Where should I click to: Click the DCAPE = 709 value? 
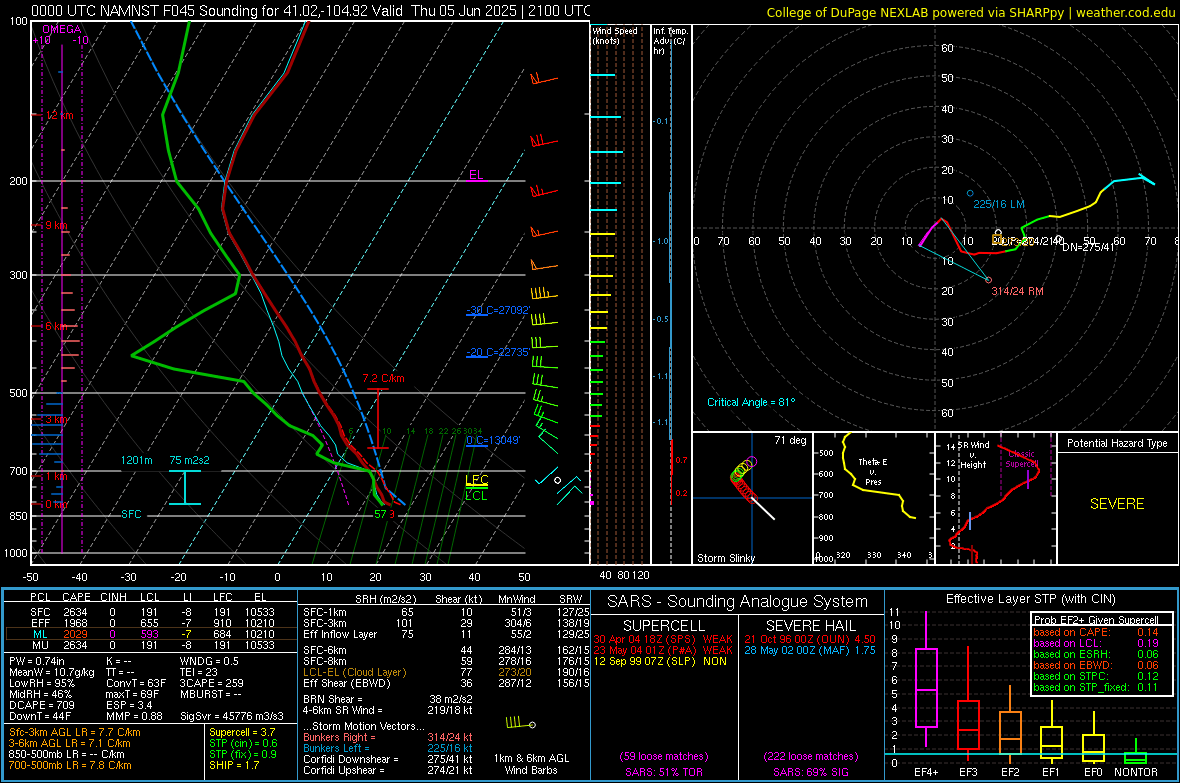click(41, 705)
